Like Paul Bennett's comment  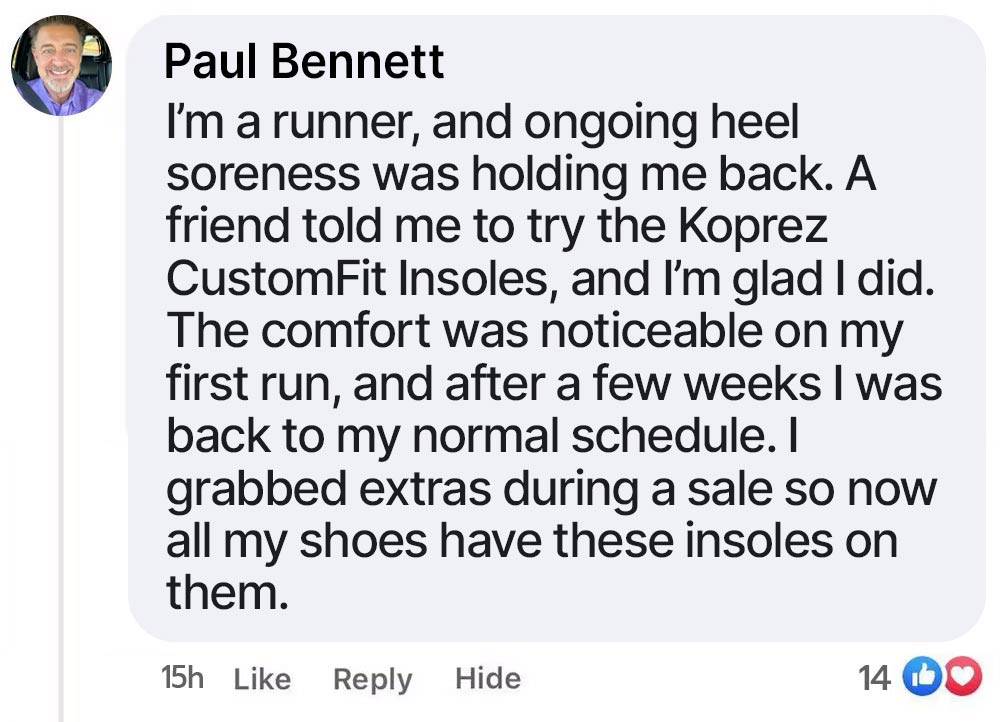click(x=262, y=679)
